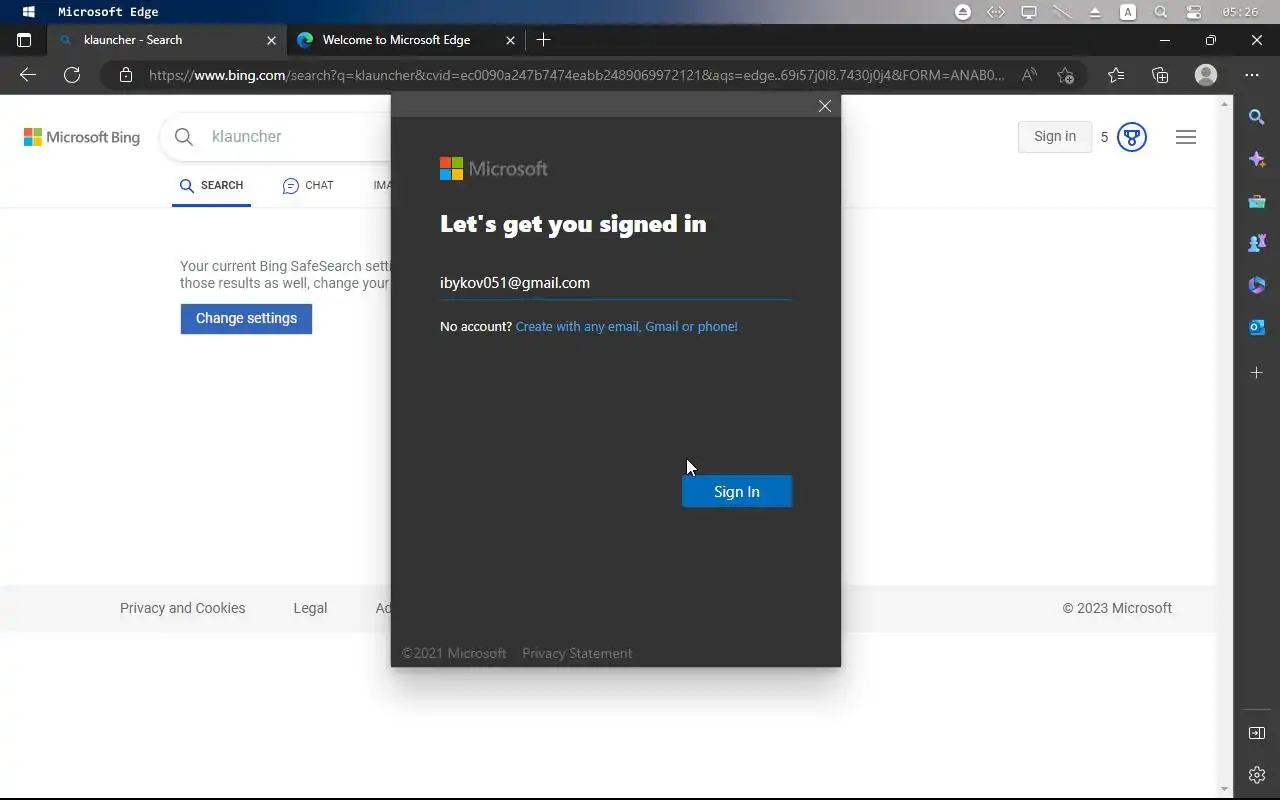Click scrollbar down arrow
1280x800 pixels.
(x=1225, y=789)
